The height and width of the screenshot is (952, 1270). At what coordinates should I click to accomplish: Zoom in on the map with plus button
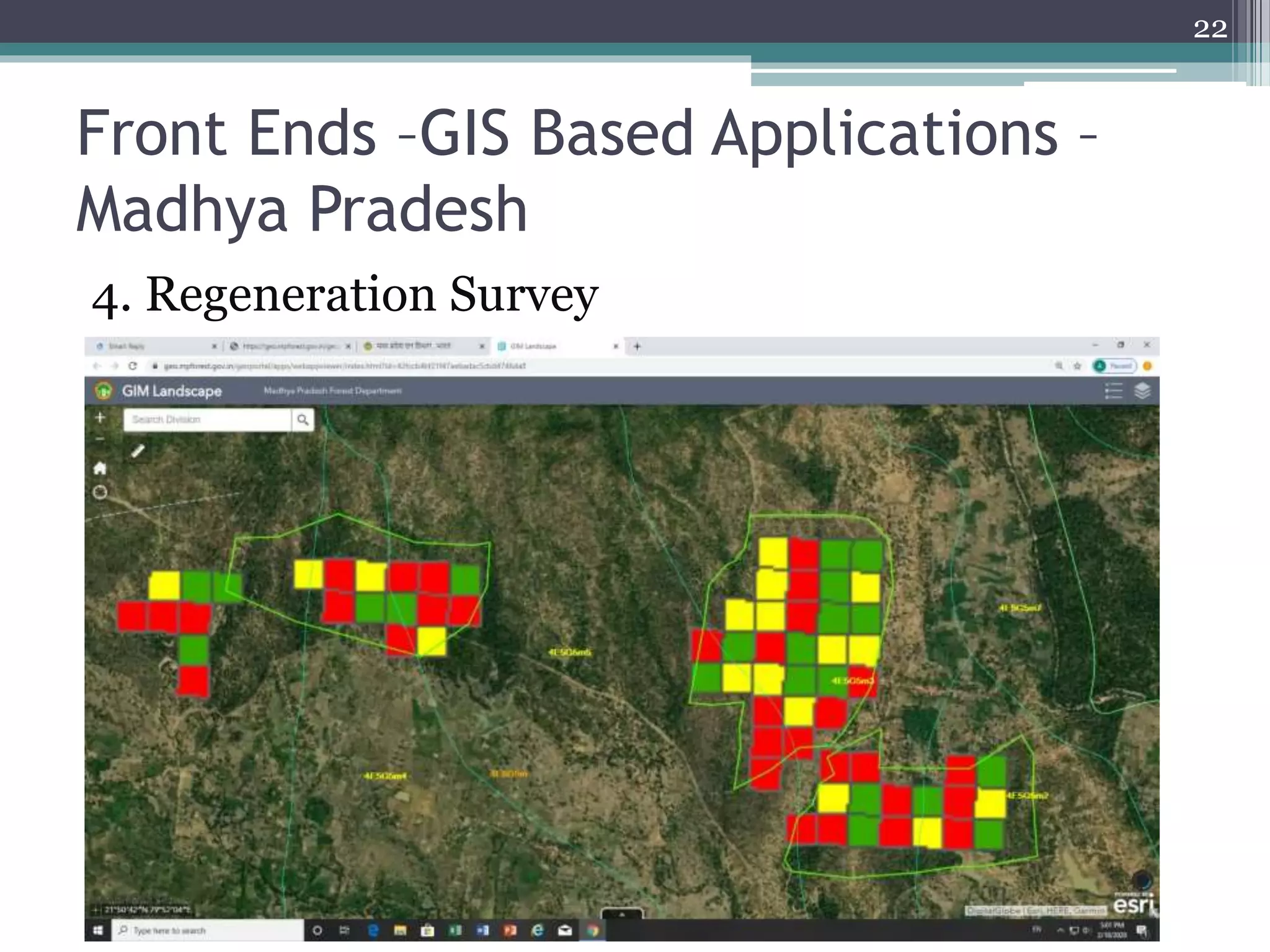pyautogui.click(x=100, y=418)
